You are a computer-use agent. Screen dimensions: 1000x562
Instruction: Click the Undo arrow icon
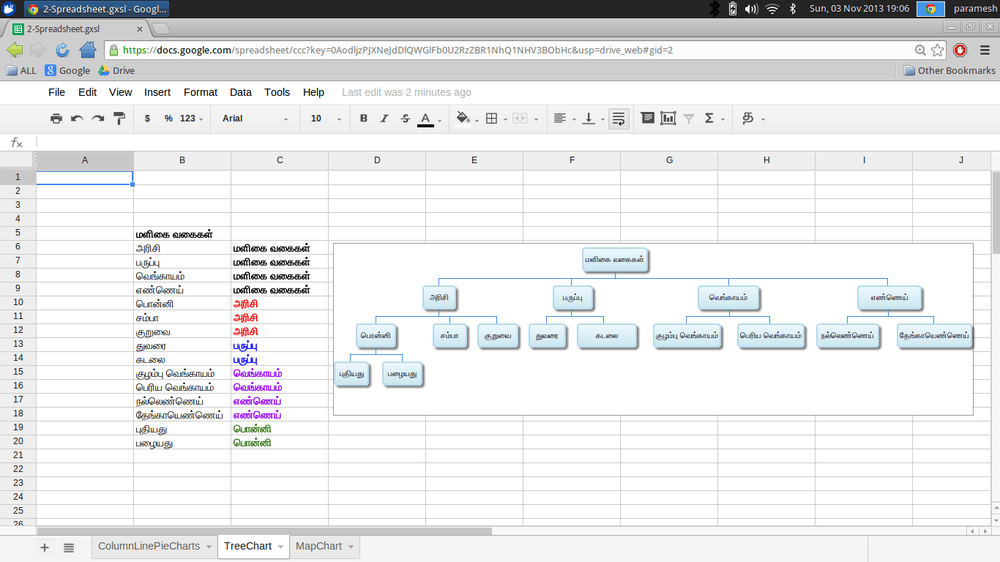(77, 118)
